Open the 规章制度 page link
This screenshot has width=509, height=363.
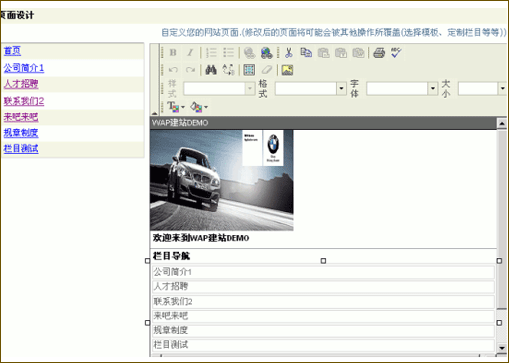(x=21, y=133)
